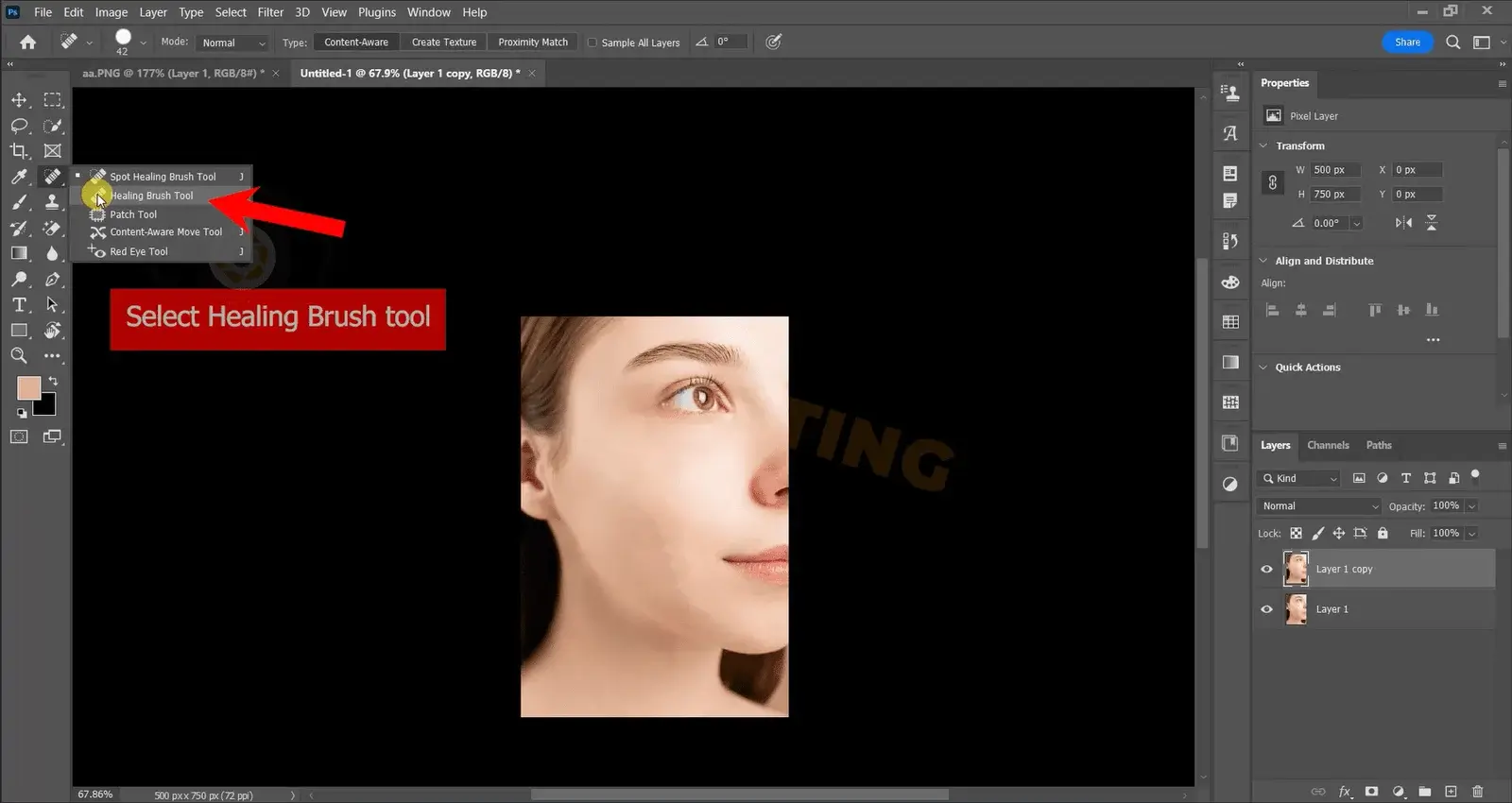The height and width of the screenshot is (803, 1512).
Task: Click the Eyedropper tool
Action: (19, 177)
